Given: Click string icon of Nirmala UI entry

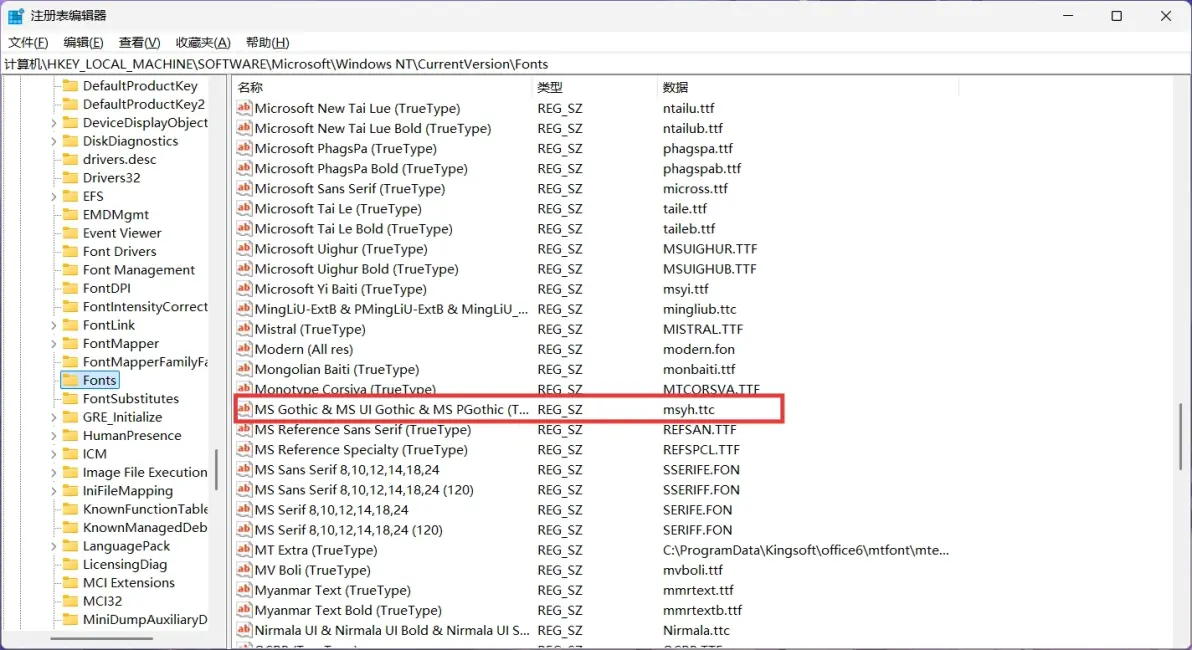Looking at the screenshot, I should [x=243, y=630].
